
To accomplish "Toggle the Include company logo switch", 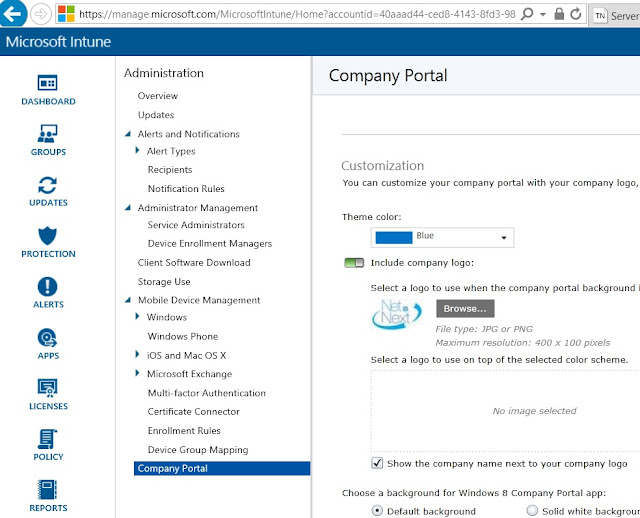I will coord(354,263).
